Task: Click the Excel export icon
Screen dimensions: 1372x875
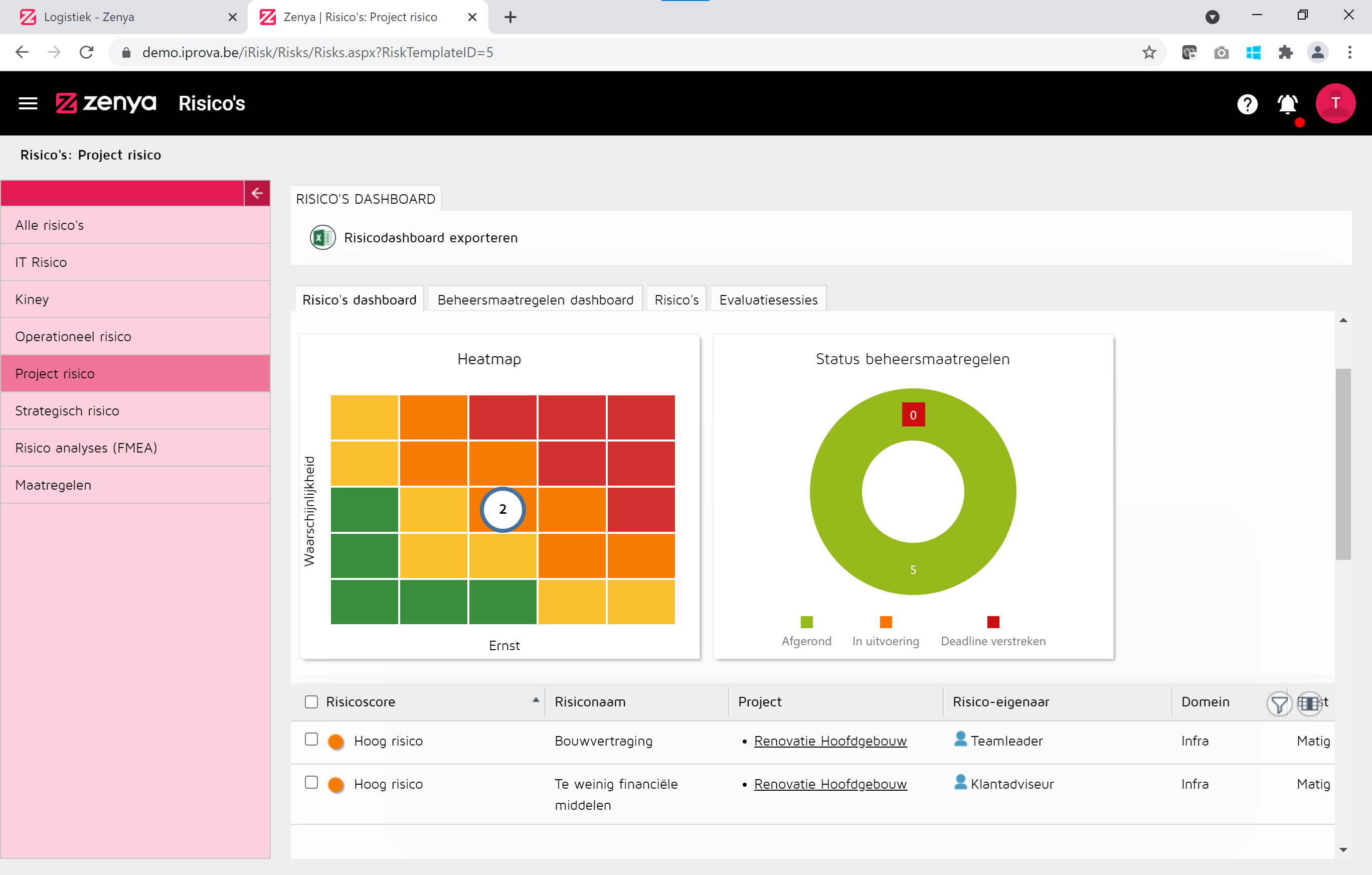Action: click(322, 238)
